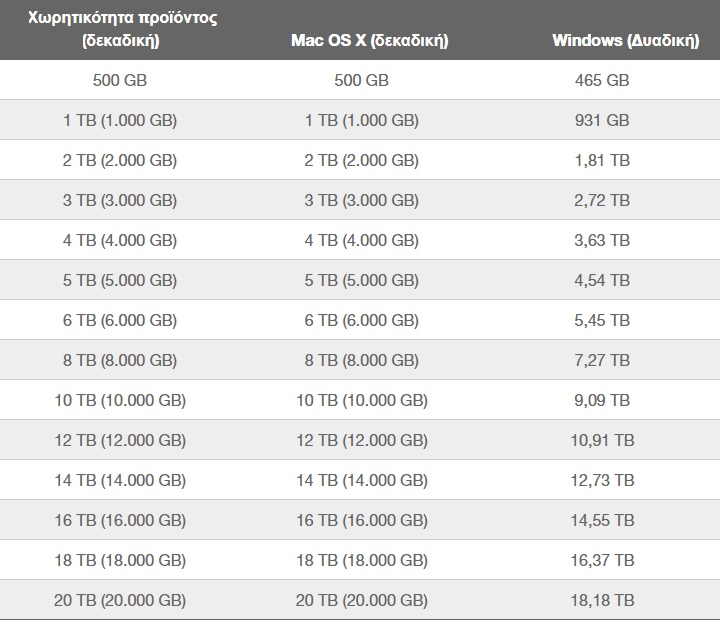Click 6 TB (6.000 GB) under Mac OS X
The height and width of the screenshot is (620, 720).
361,320
